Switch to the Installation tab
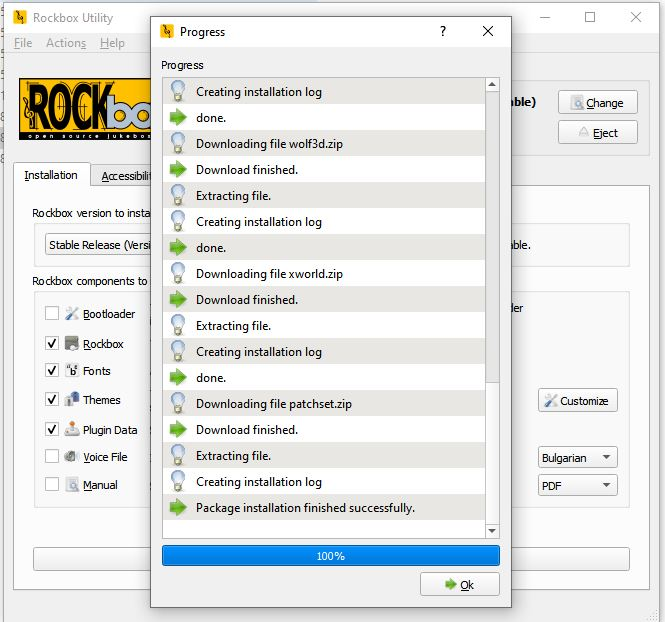This screenshot has width=665, height=622. point(51,175)
